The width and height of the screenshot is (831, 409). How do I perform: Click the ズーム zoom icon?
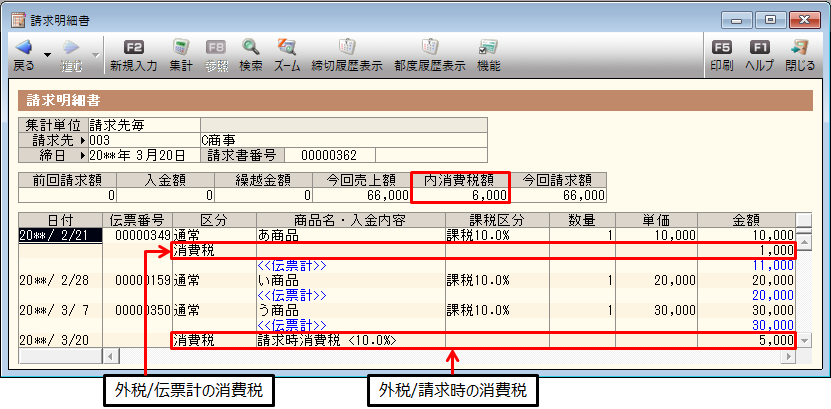tap(286, 47)
